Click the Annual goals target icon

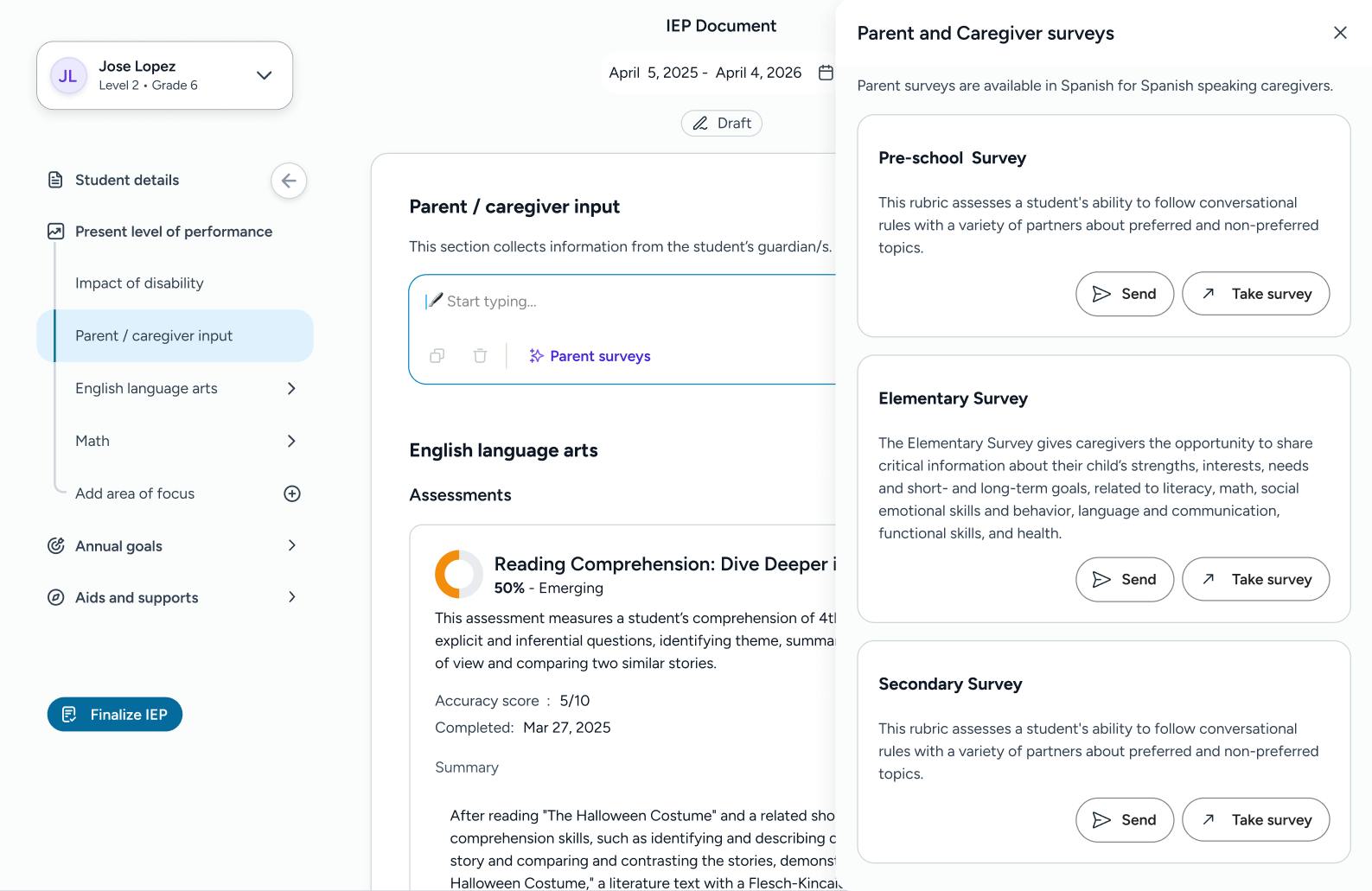coord(55,545)
